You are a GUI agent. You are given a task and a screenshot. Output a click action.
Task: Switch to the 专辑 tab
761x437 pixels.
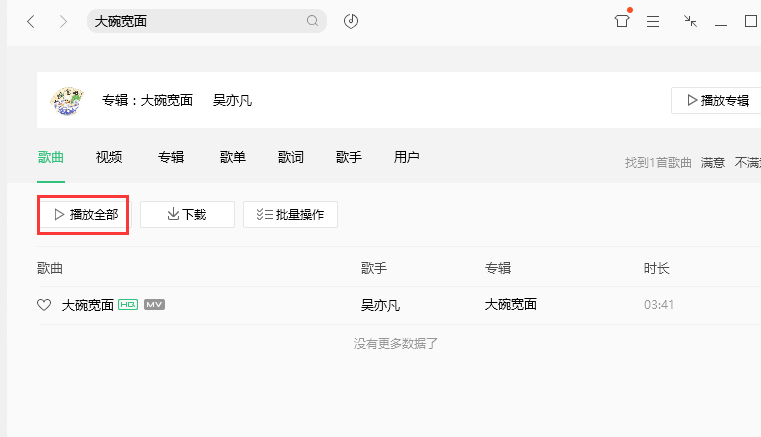tap(171, 157)
